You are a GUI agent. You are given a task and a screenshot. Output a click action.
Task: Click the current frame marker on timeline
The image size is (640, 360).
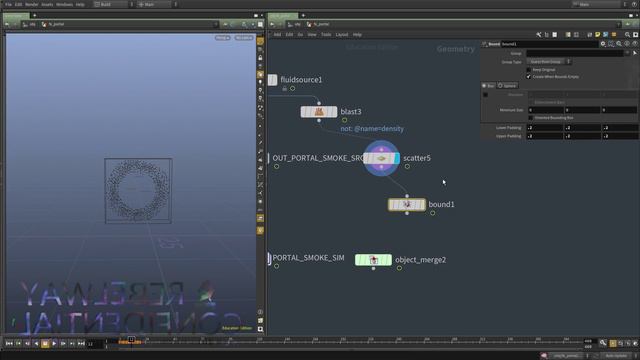(131, 340)
